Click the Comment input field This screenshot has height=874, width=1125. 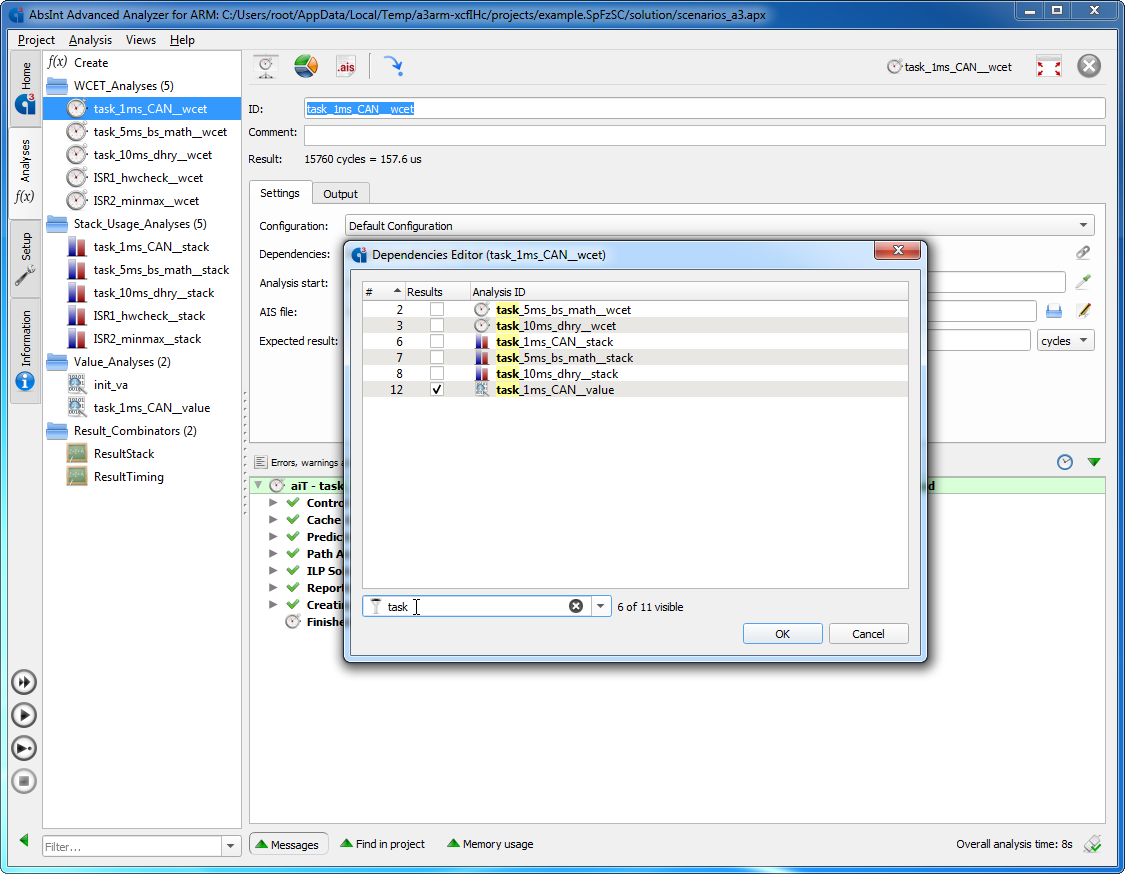point(704,135)
